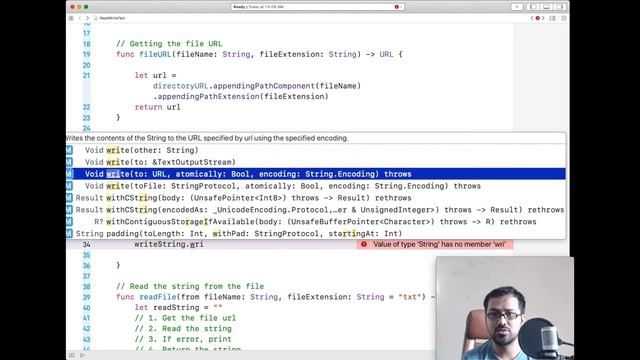Image resolution: width=640 pixels, height=360 pixels.
Task: Choose the write(other: String) completion
Action: 316,150
